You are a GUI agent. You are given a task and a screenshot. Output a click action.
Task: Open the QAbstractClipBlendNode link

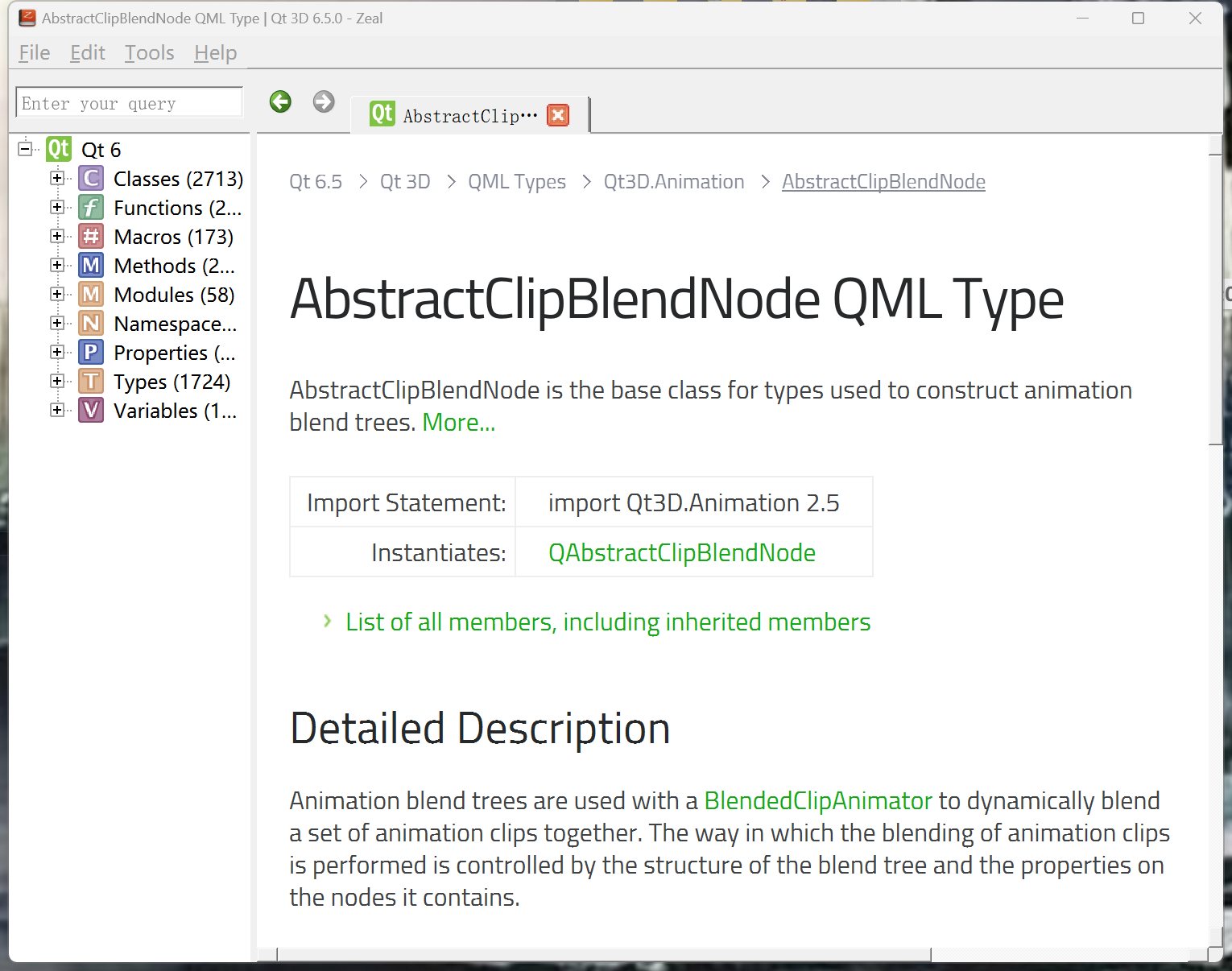[682, 552]
